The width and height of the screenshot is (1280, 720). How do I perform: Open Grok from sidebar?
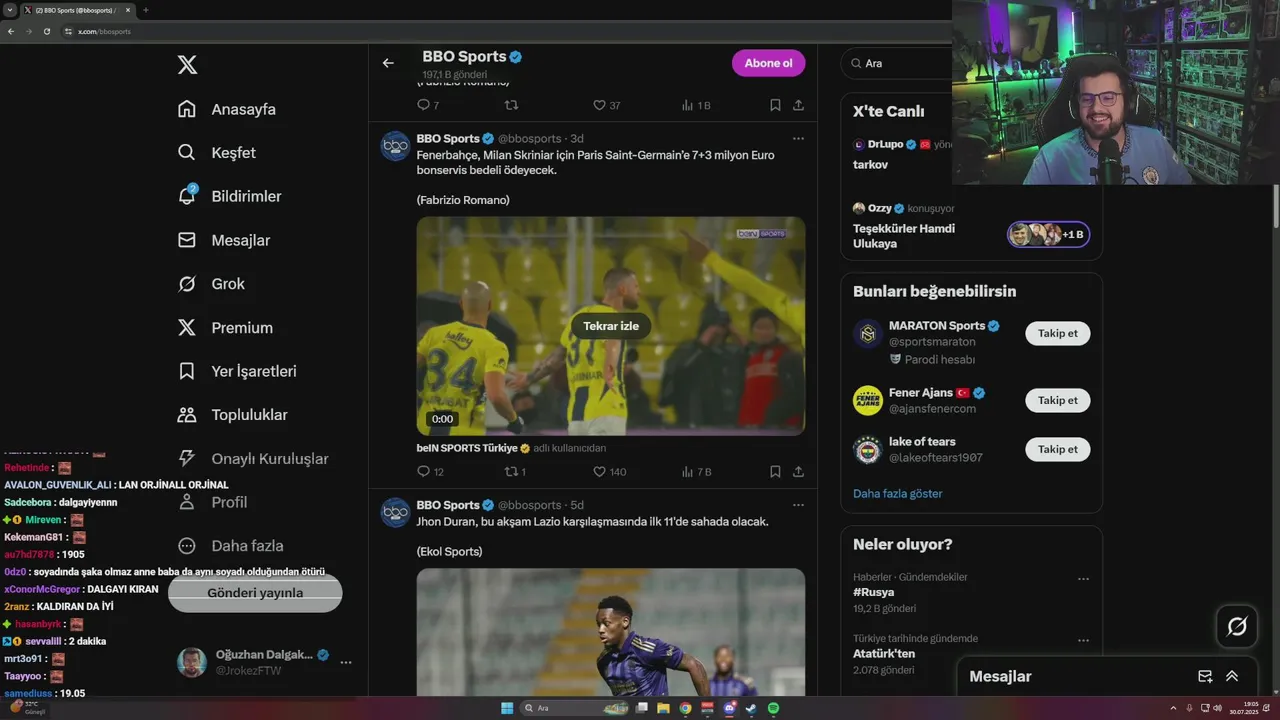[211, 284]
